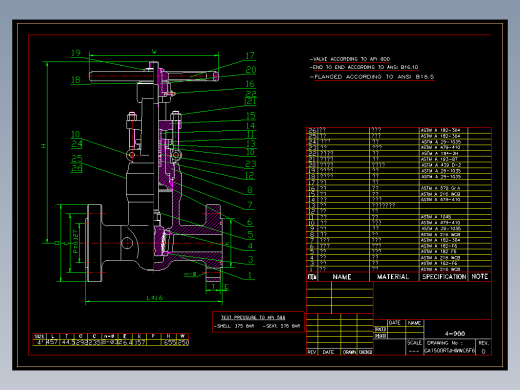Image resolution: width=520 pixels, height=390 pixels.
Task: Click the '-SEAT: 275 BAR' text
Action: point(281,326)
